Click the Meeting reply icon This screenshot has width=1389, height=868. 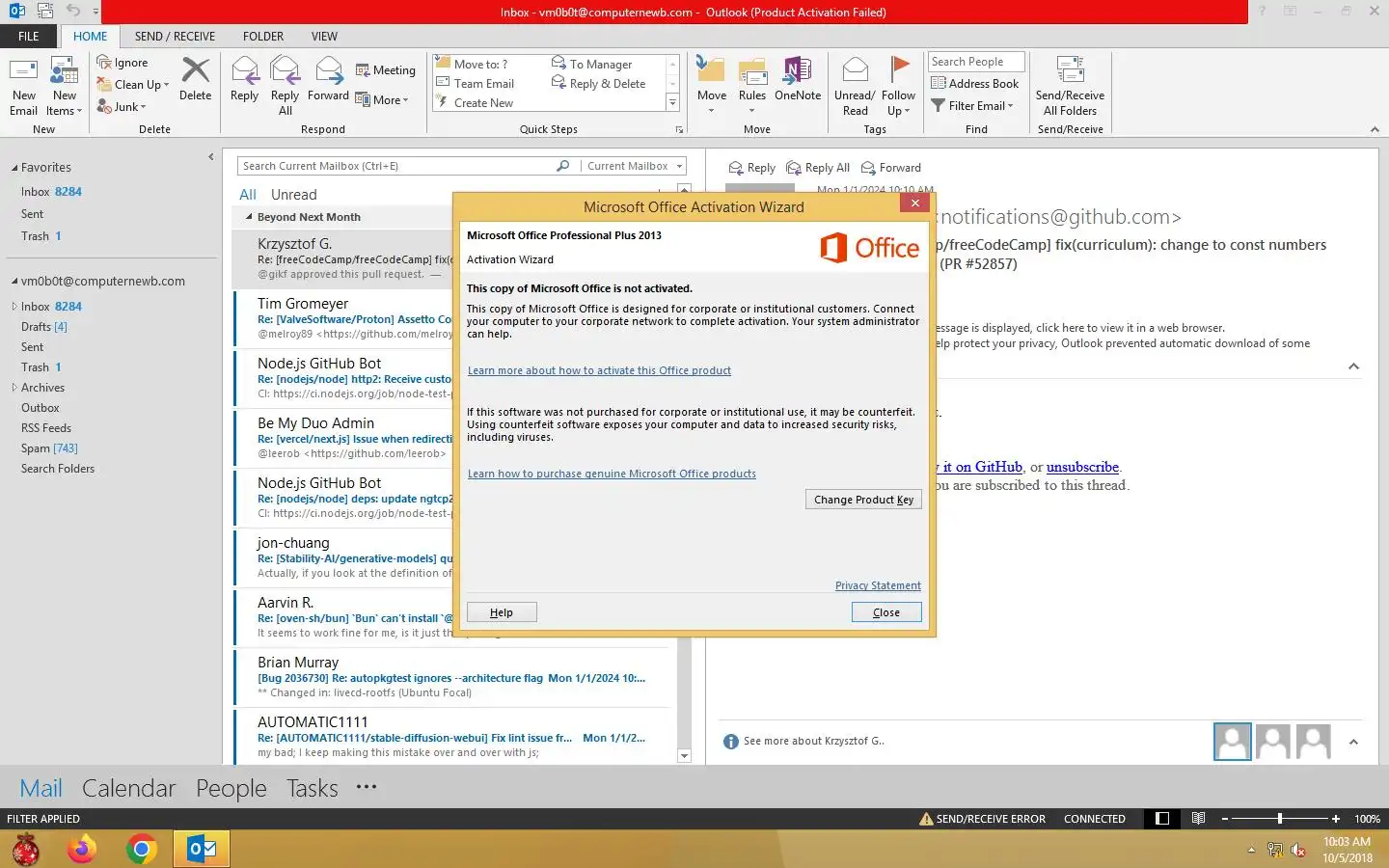385,70
